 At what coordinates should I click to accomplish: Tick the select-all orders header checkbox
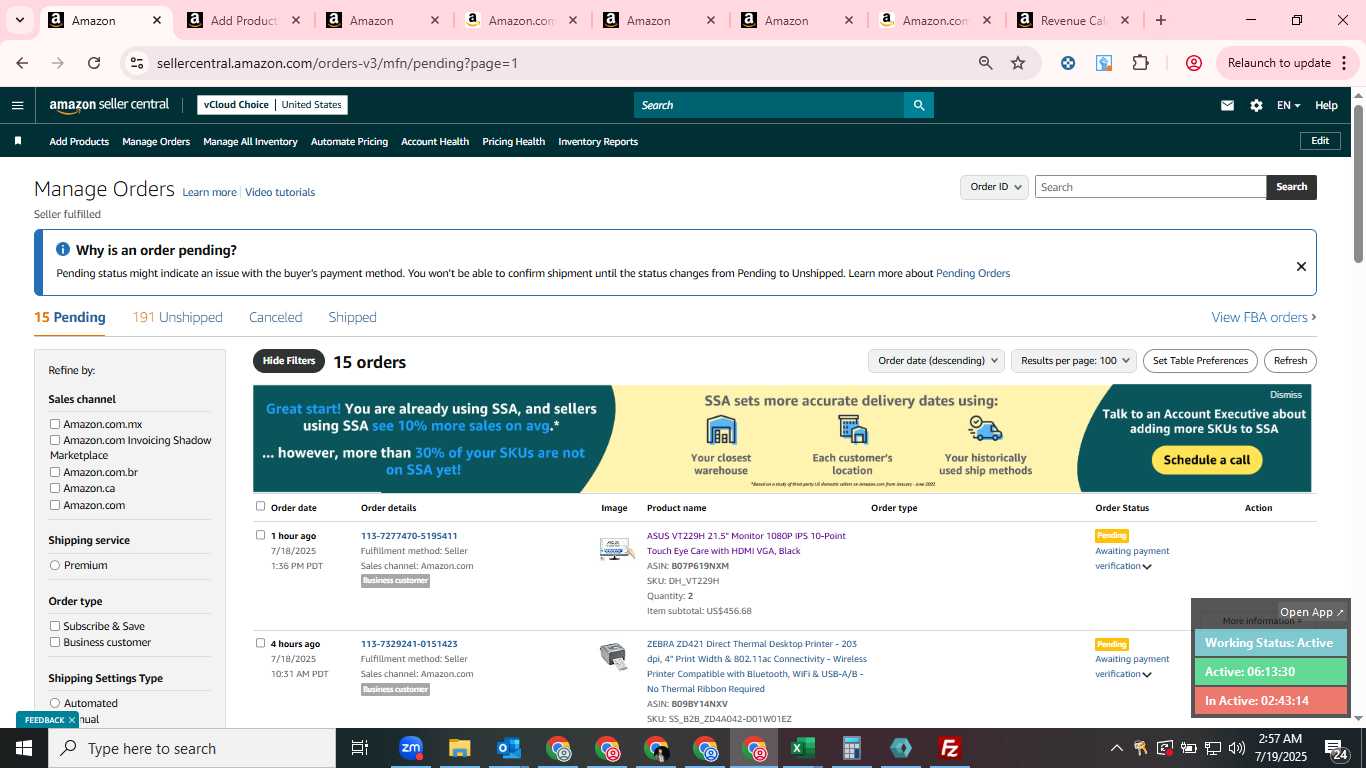(x=261, y=506)
